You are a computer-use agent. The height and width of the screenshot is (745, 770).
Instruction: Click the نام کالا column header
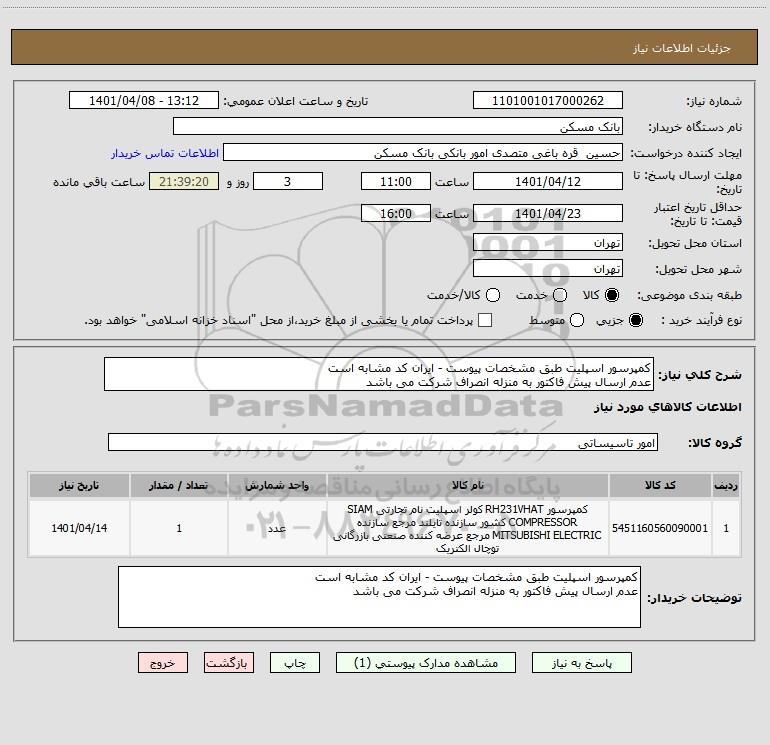click(468, 485)
